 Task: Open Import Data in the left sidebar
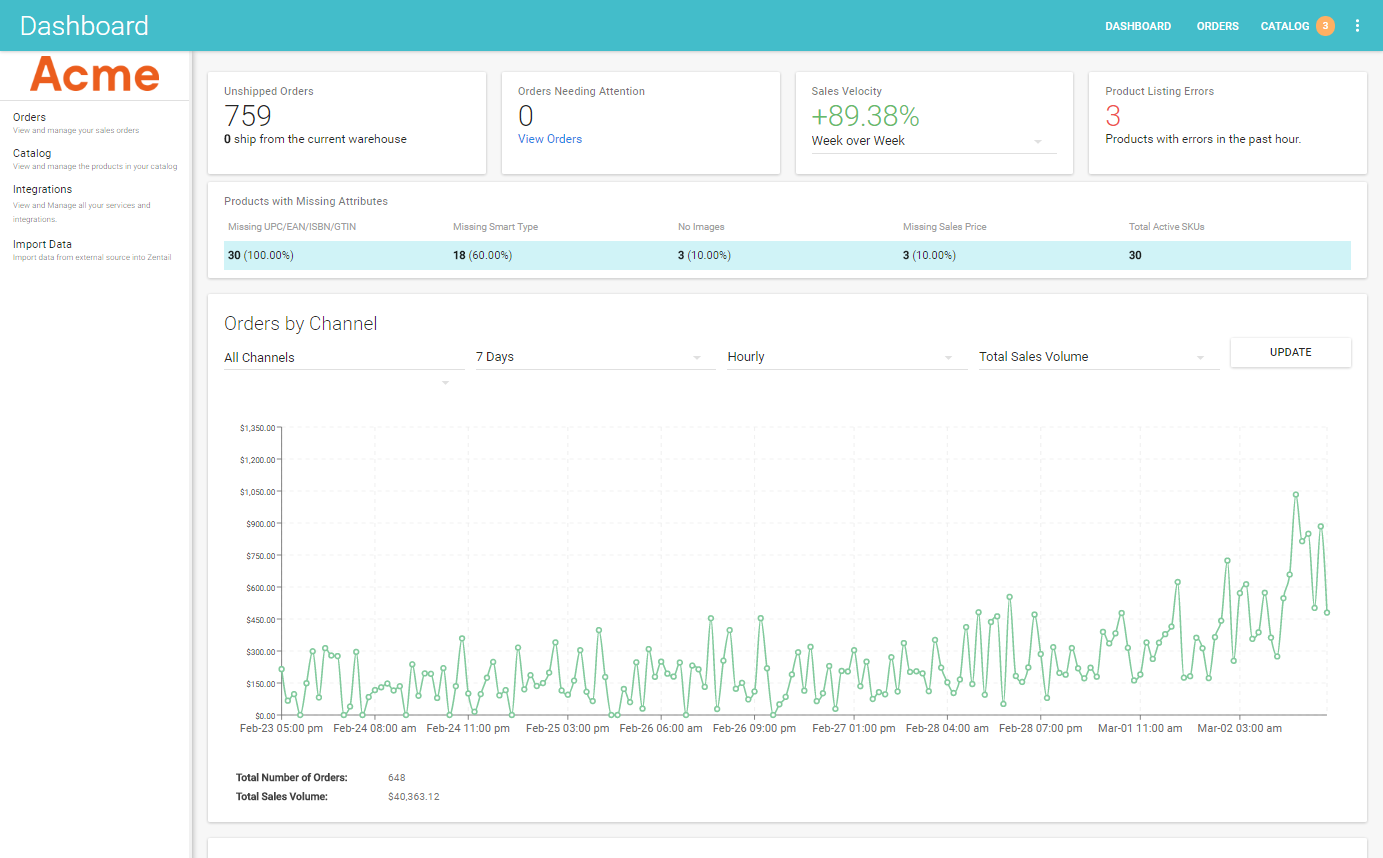coord(42,244)
